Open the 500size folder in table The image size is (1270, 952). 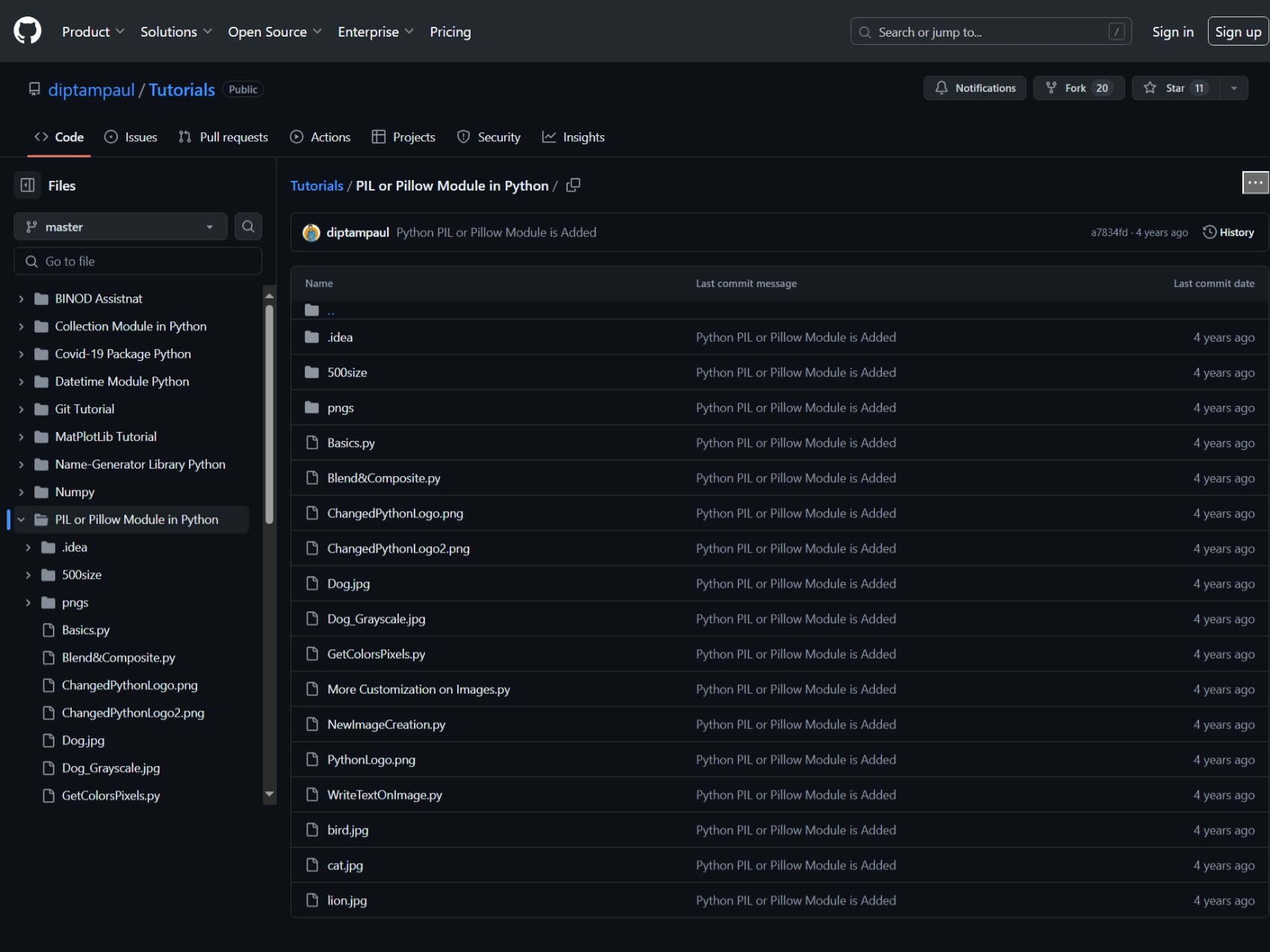point(347,372)
